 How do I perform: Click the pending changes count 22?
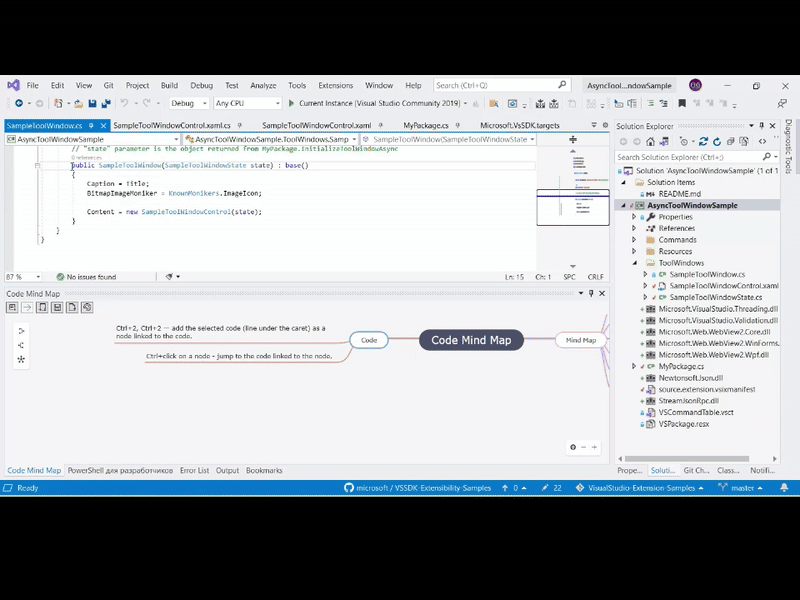(x=552, y=488)
